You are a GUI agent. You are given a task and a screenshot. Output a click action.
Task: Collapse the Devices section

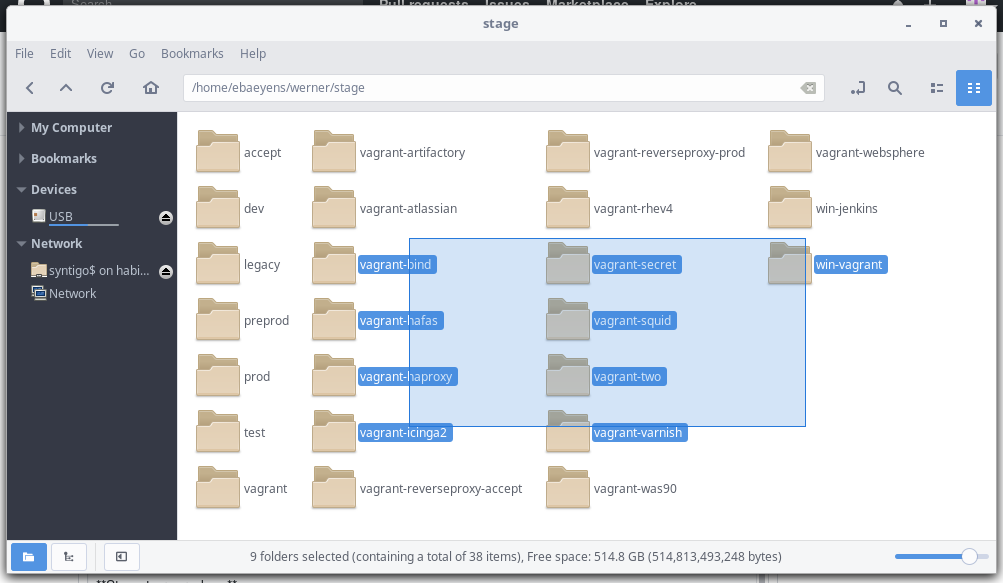[21, 189]
